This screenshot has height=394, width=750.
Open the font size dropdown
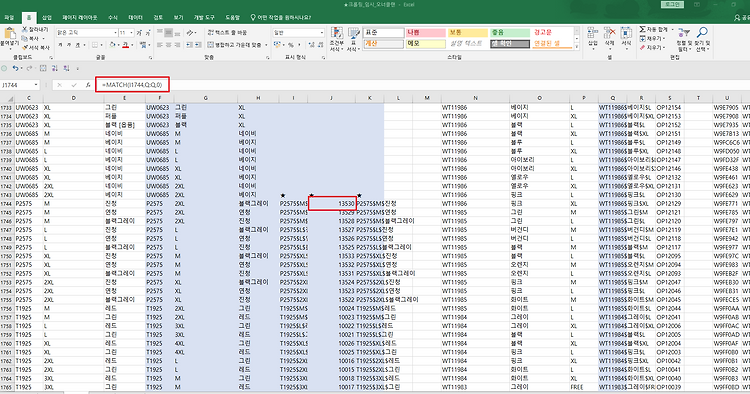[x=131, y=33]
